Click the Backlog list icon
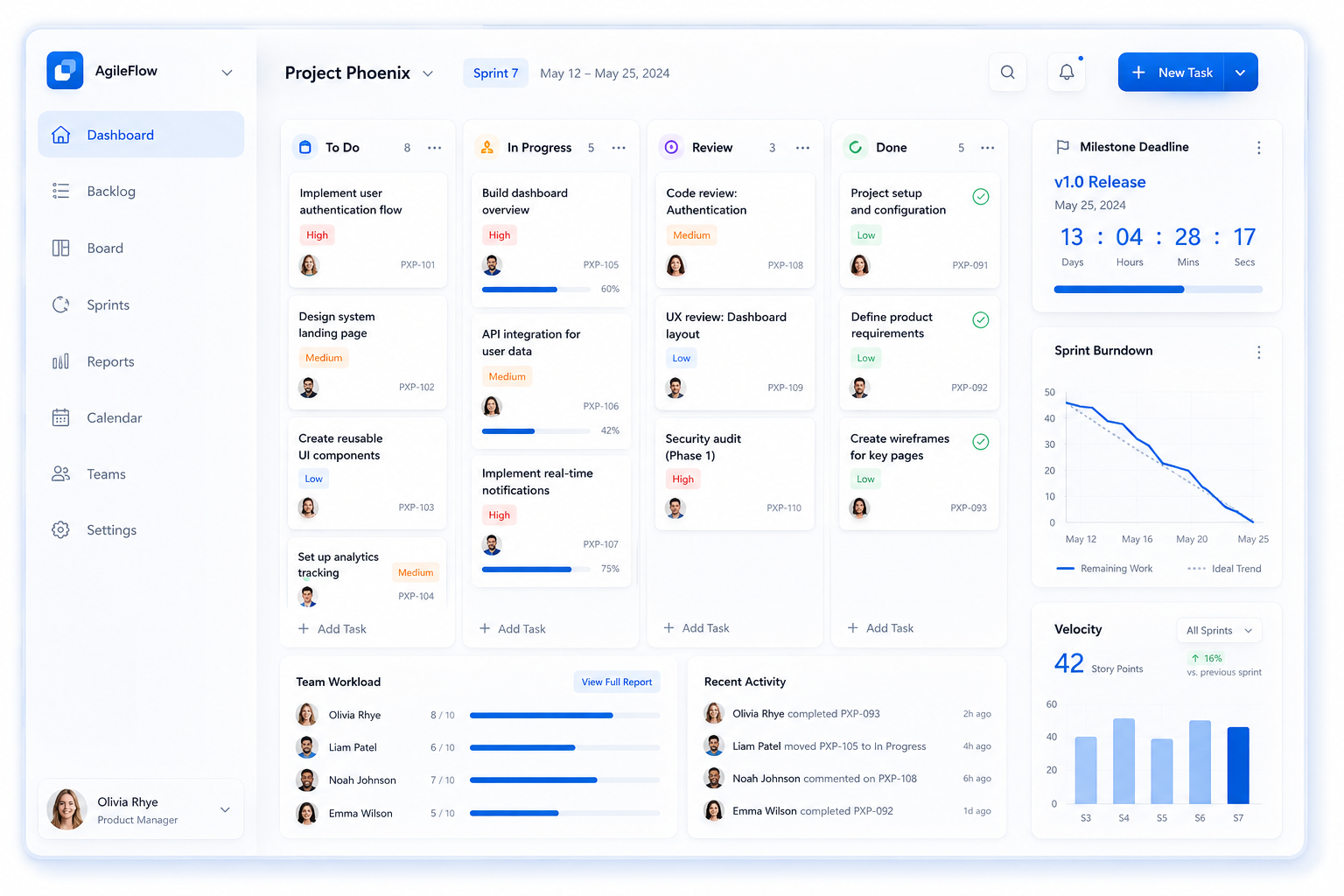 (61, 191)
